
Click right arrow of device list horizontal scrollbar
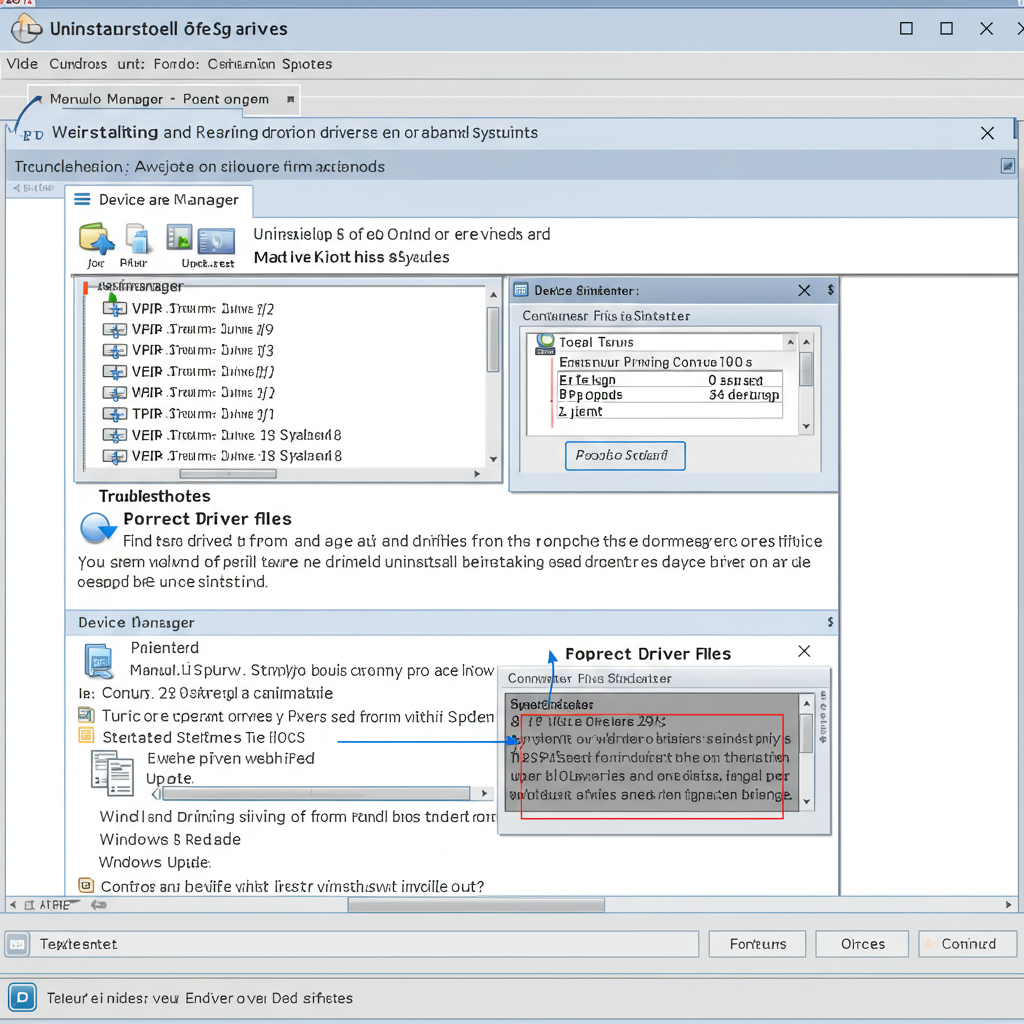(x=477, y=473)
